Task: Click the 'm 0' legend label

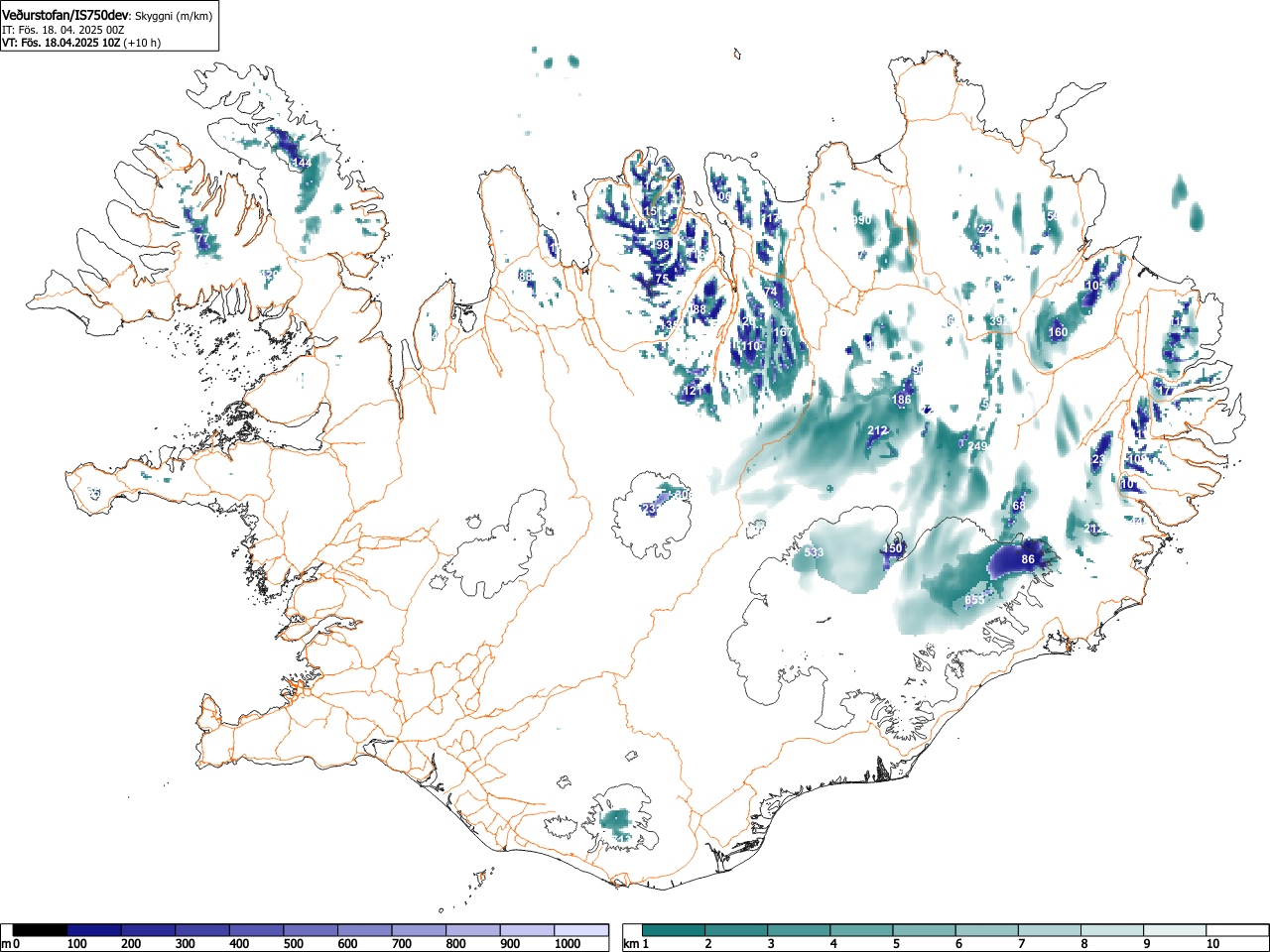Action: click(10, 944)
